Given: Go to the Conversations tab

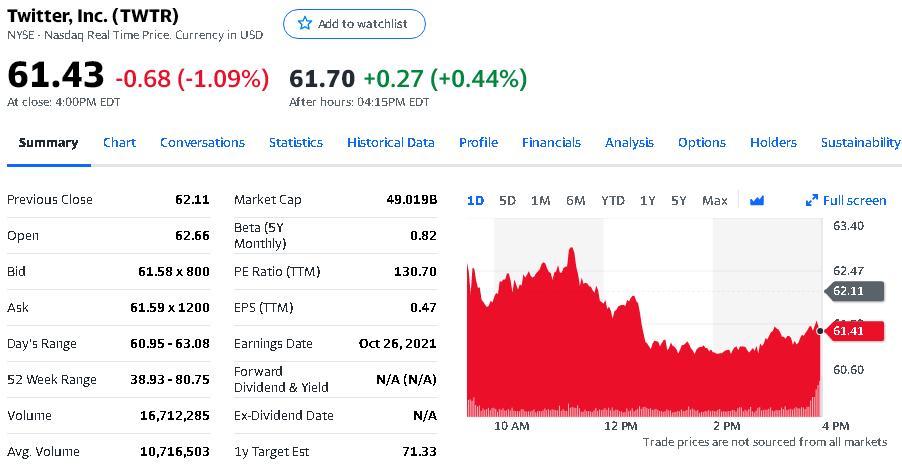Looking at the screenshot, I should 202,142.
